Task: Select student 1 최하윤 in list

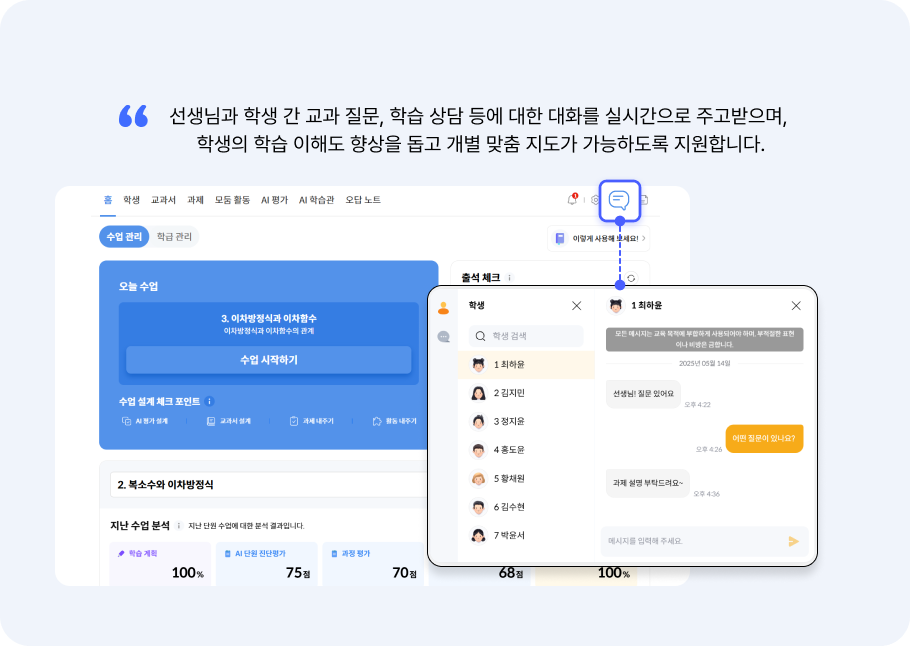Action: click(526, 364)
